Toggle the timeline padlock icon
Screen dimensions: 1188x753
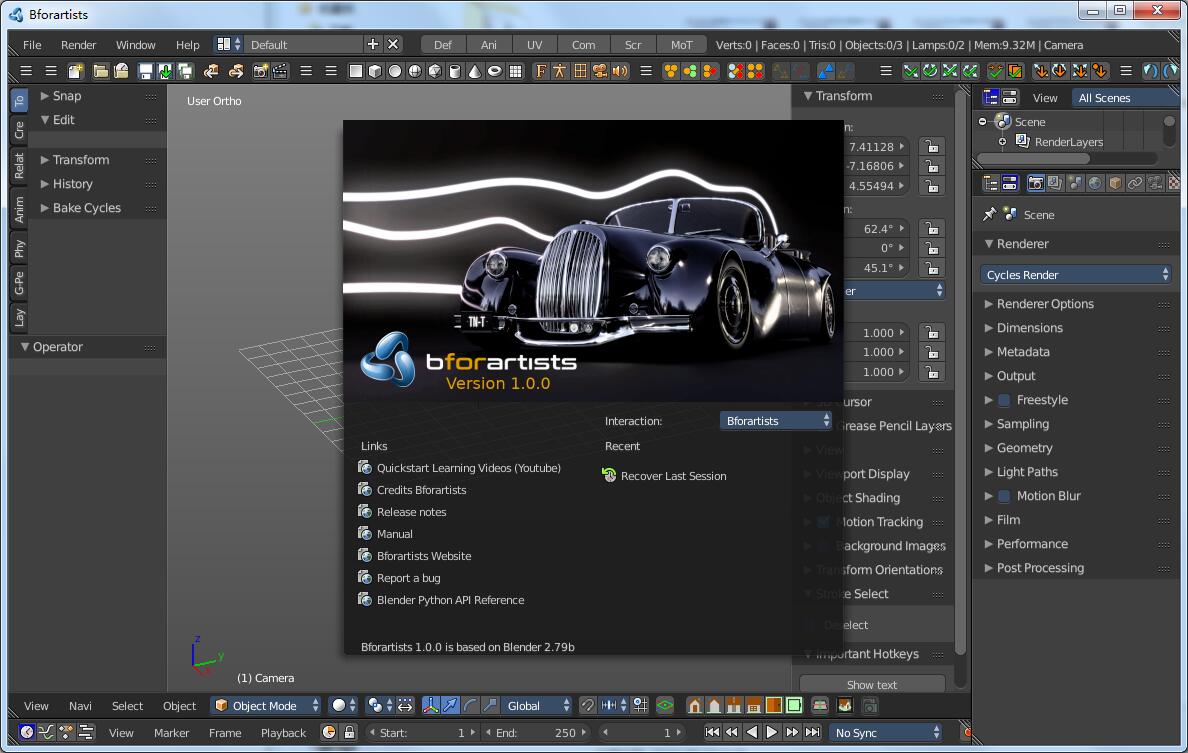[x=349, y=733]
